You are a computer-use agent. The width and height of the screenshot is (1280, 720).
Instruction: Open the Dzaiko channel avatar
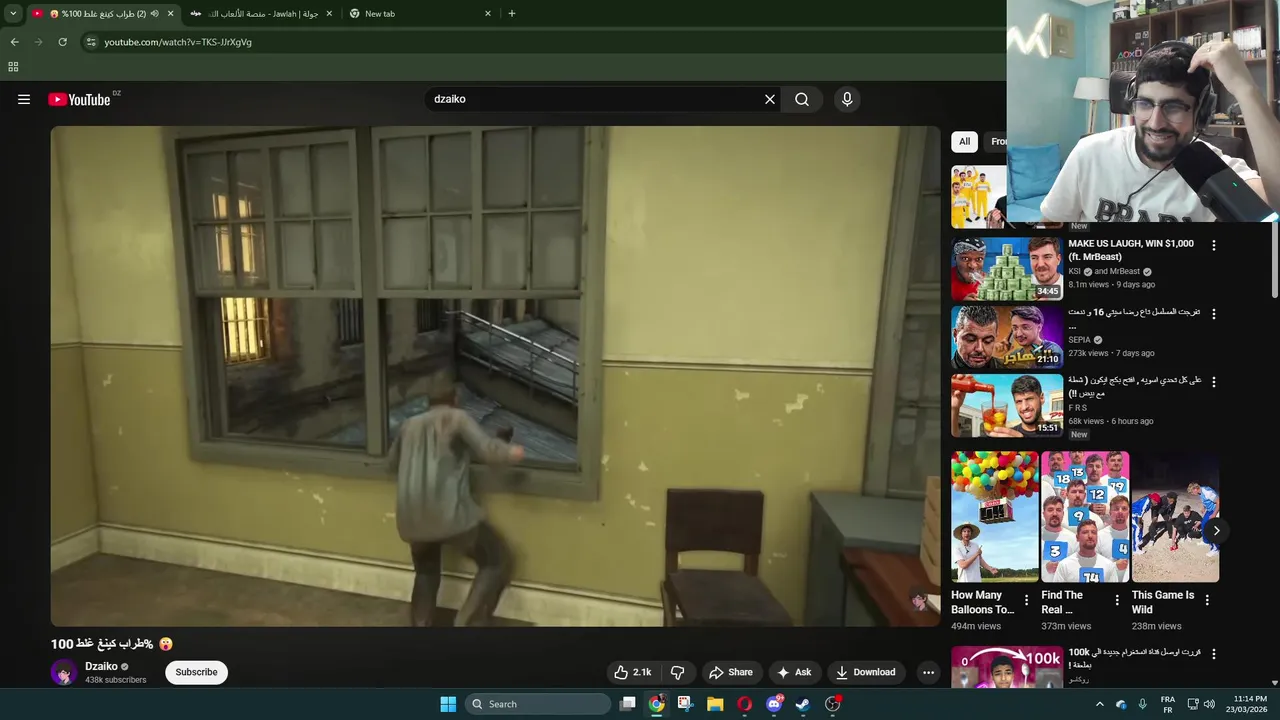coord(64,672)
